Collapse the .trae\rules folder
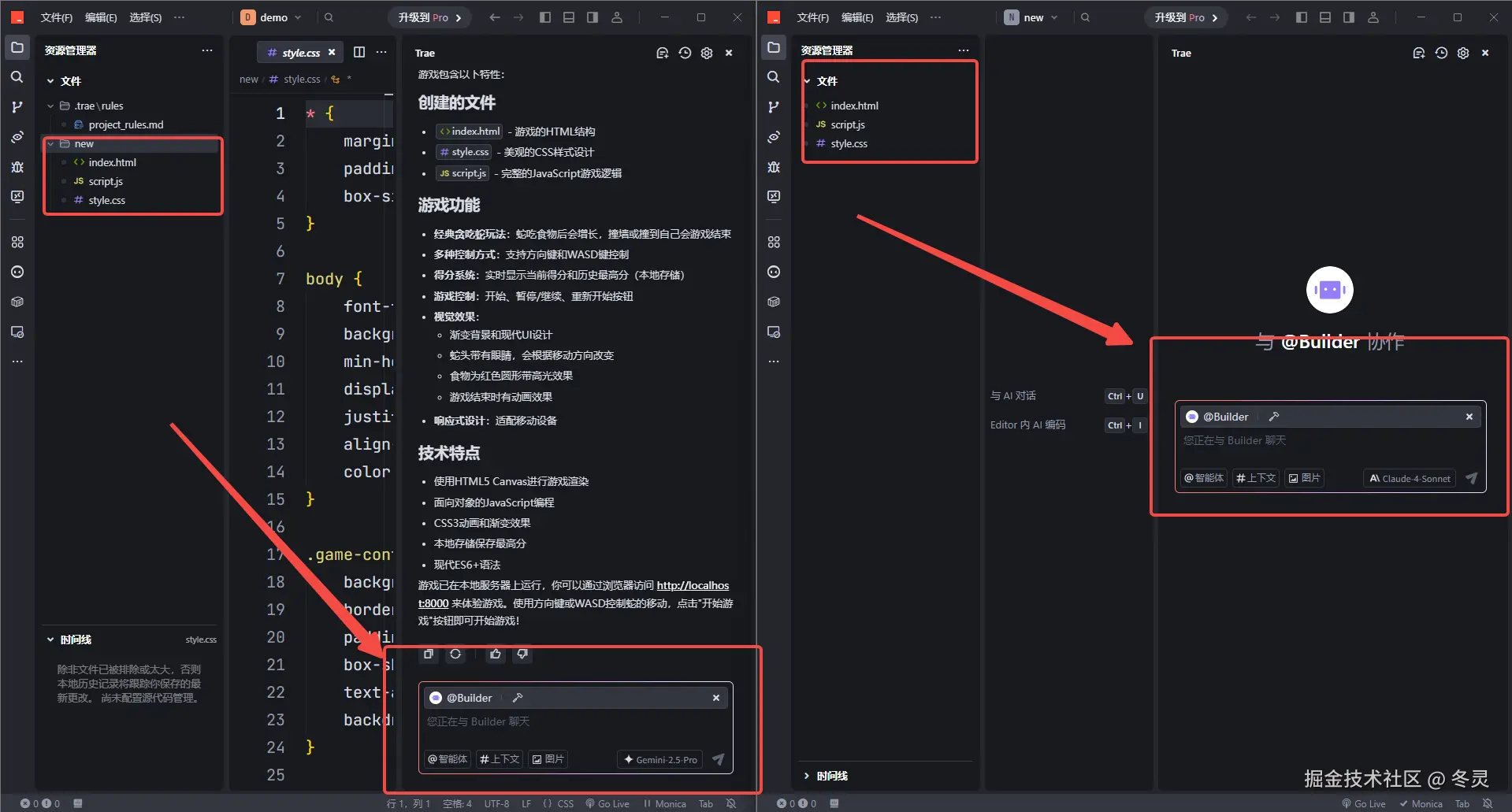This screenshot has height=812, width=1512. click(50, 106)
